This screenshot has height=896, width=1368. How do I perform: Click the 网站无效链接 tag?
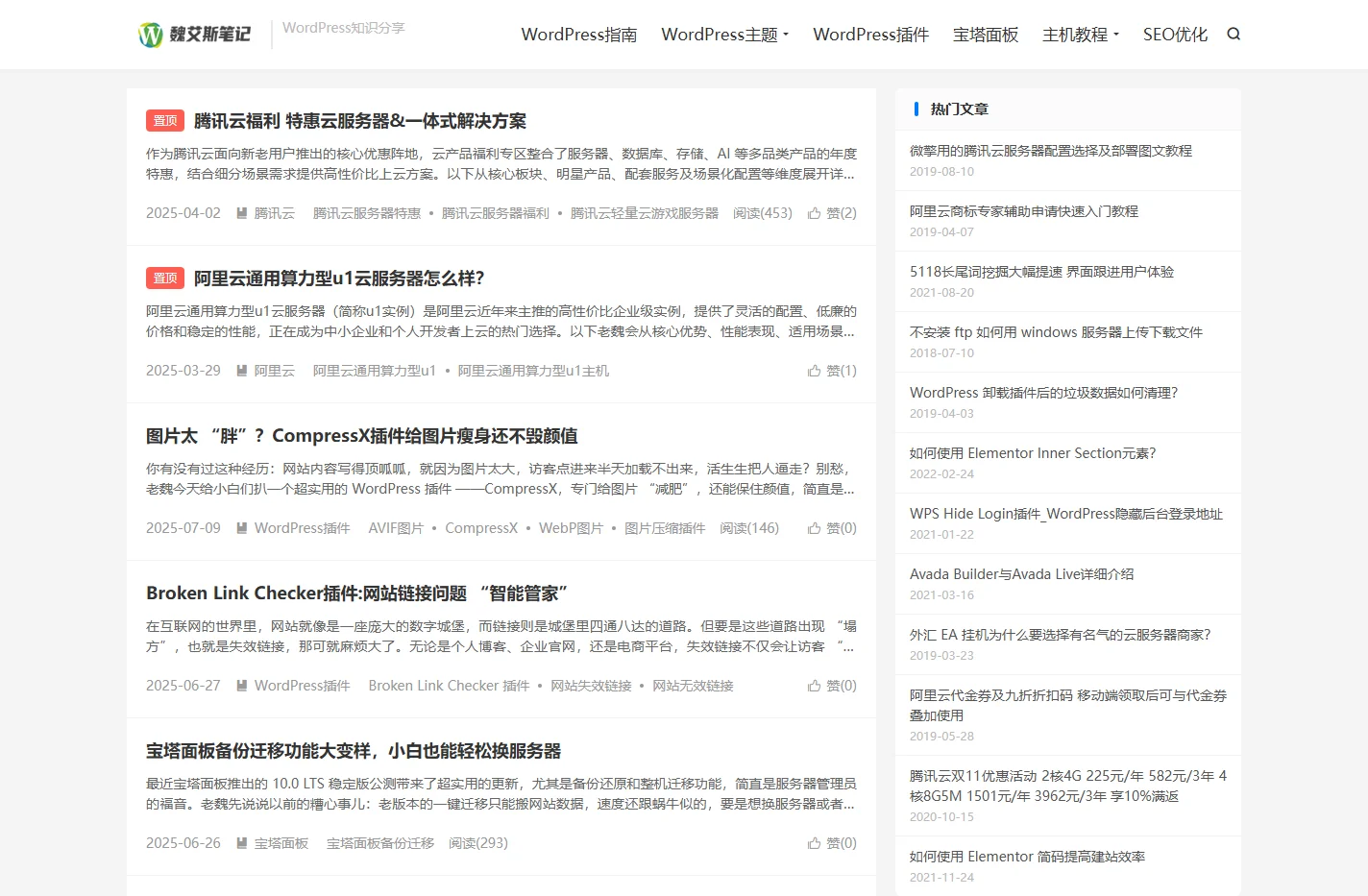(x=693, y=686)
